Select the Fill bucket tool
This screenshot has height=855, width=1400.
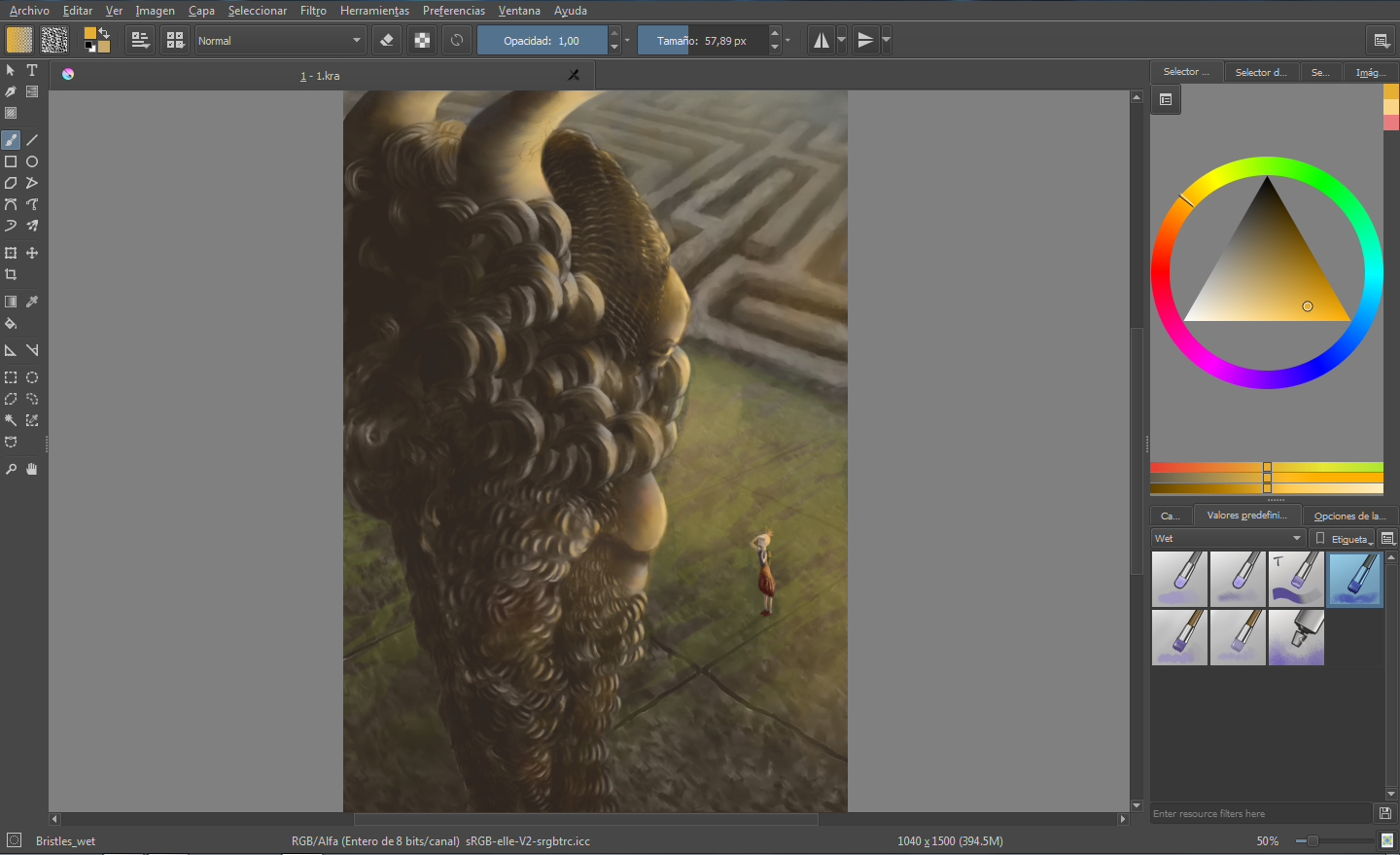point(11,323)
